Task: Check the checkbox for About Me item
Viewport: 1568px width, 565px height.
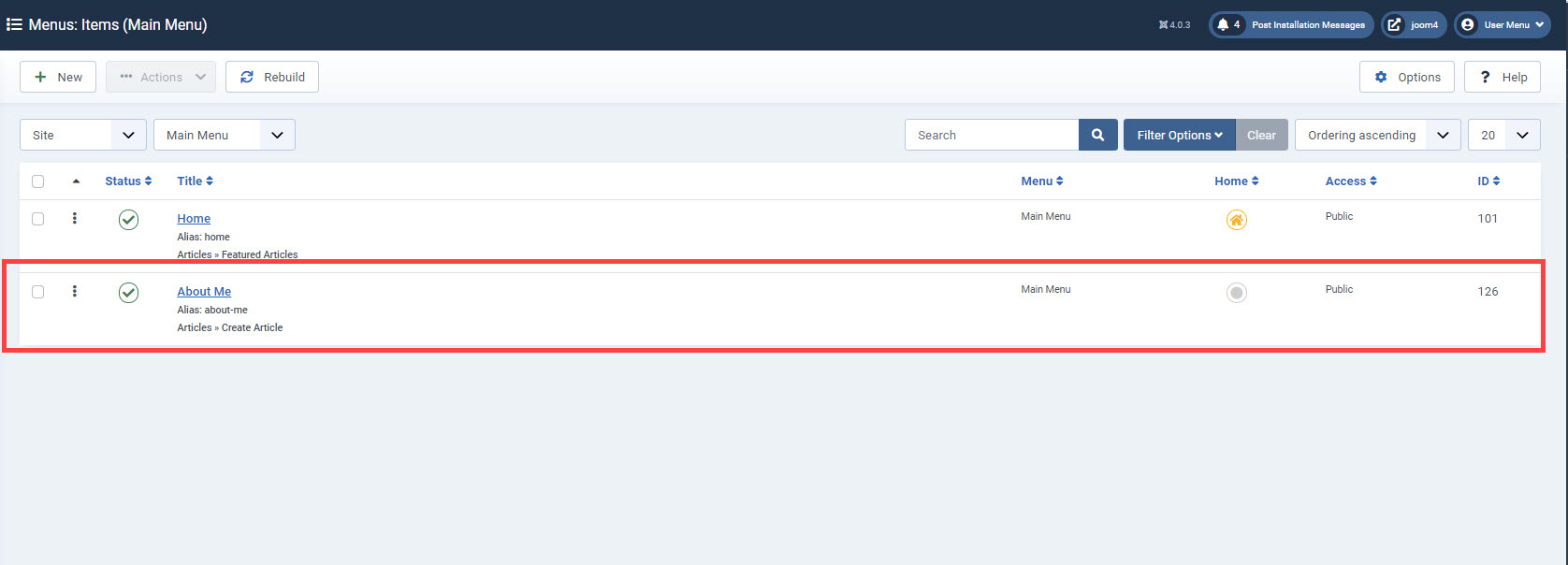Action: click(38, 292)
